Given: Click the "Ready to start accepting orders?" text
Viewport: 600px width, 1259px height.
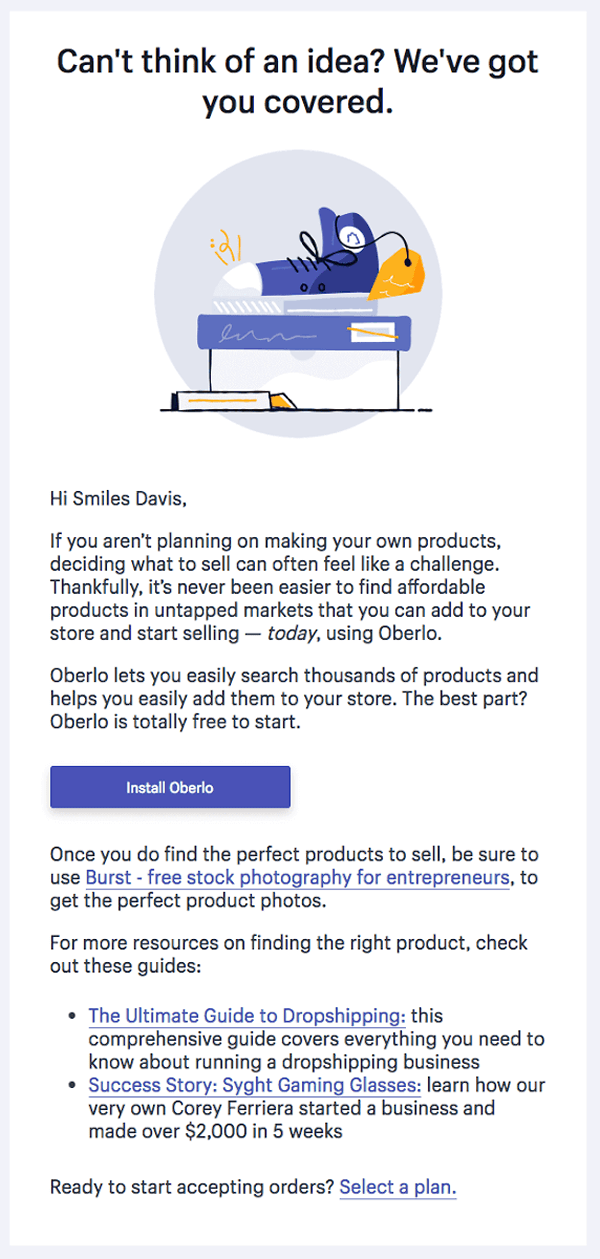Looking at the screenshot, I should tap(192, 1188).
